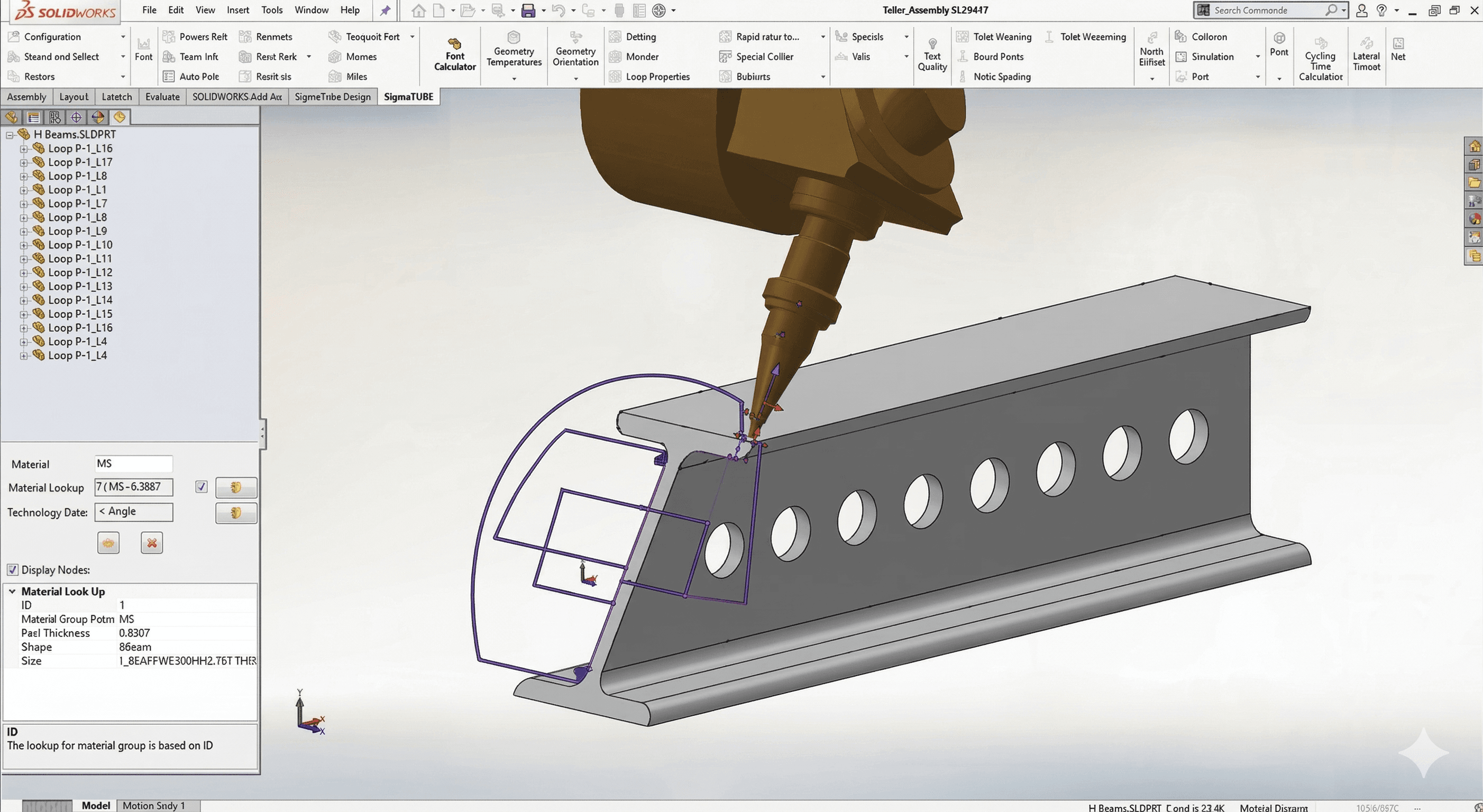Click the Special Collier tool

(x=756, y=57)
